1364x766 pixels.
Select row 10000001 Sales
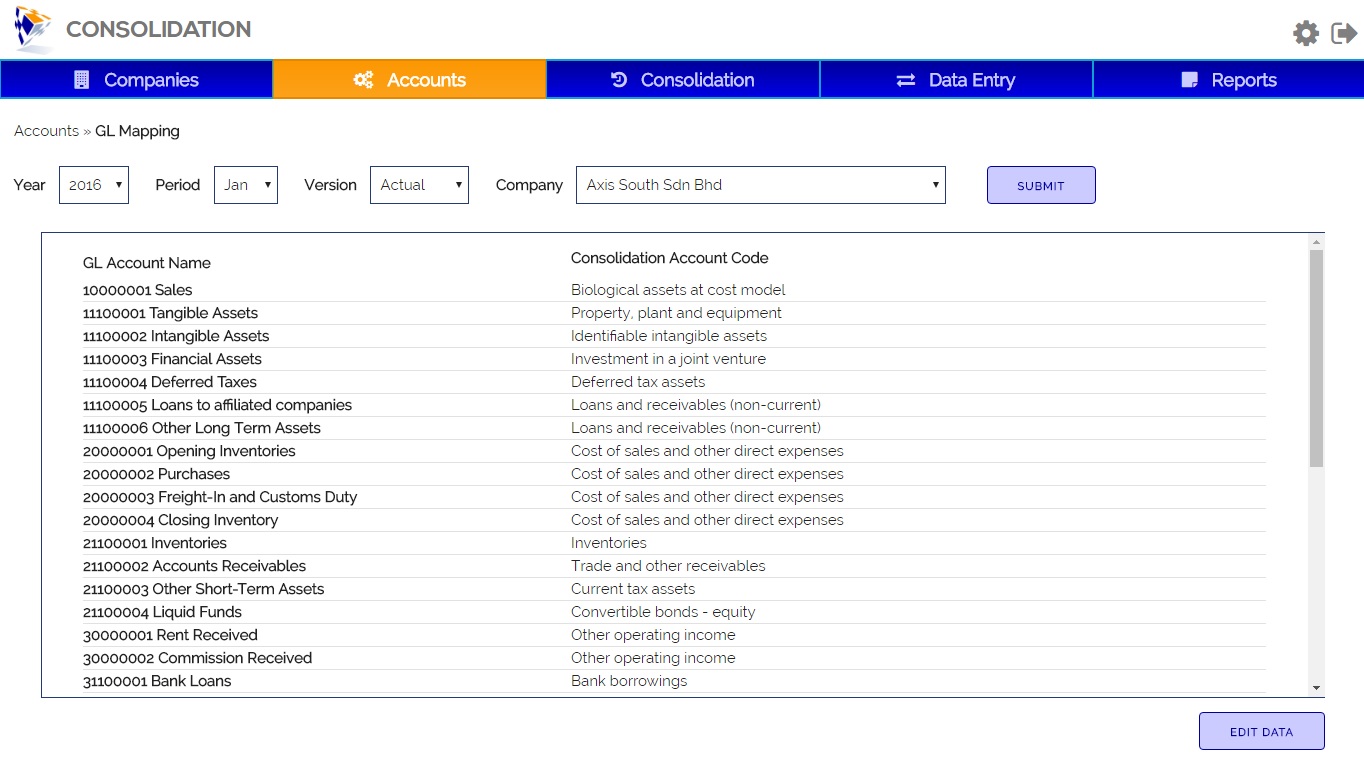674,290
